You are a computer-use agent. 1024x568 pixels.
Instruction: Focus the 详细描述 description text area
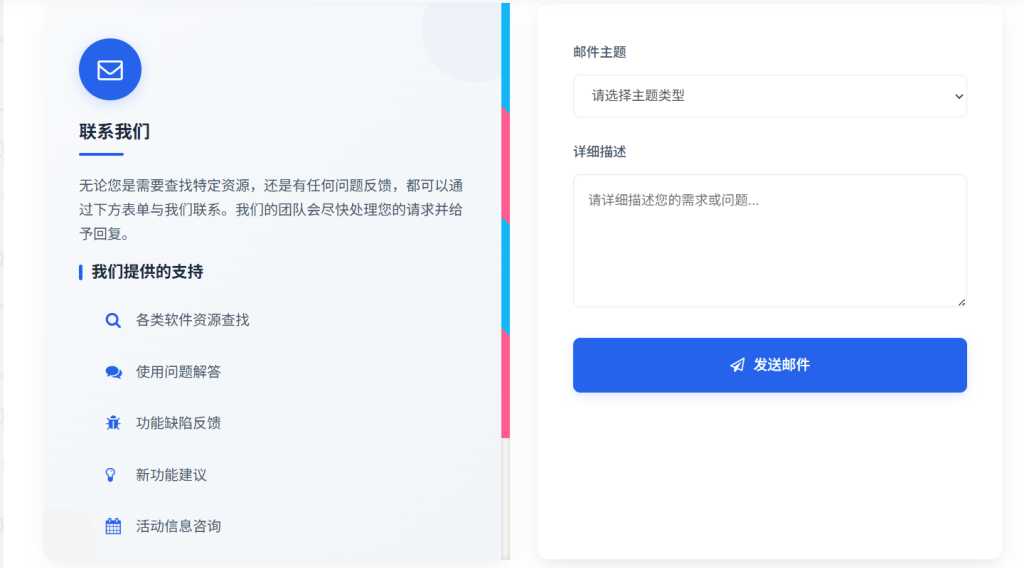click(x=768, y=240)
